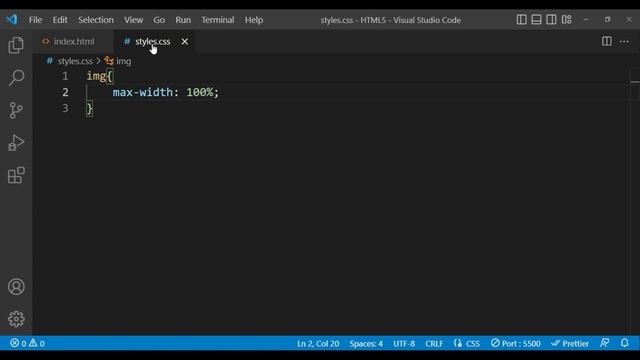Open the feedback icon in status bar

(604, 343)
